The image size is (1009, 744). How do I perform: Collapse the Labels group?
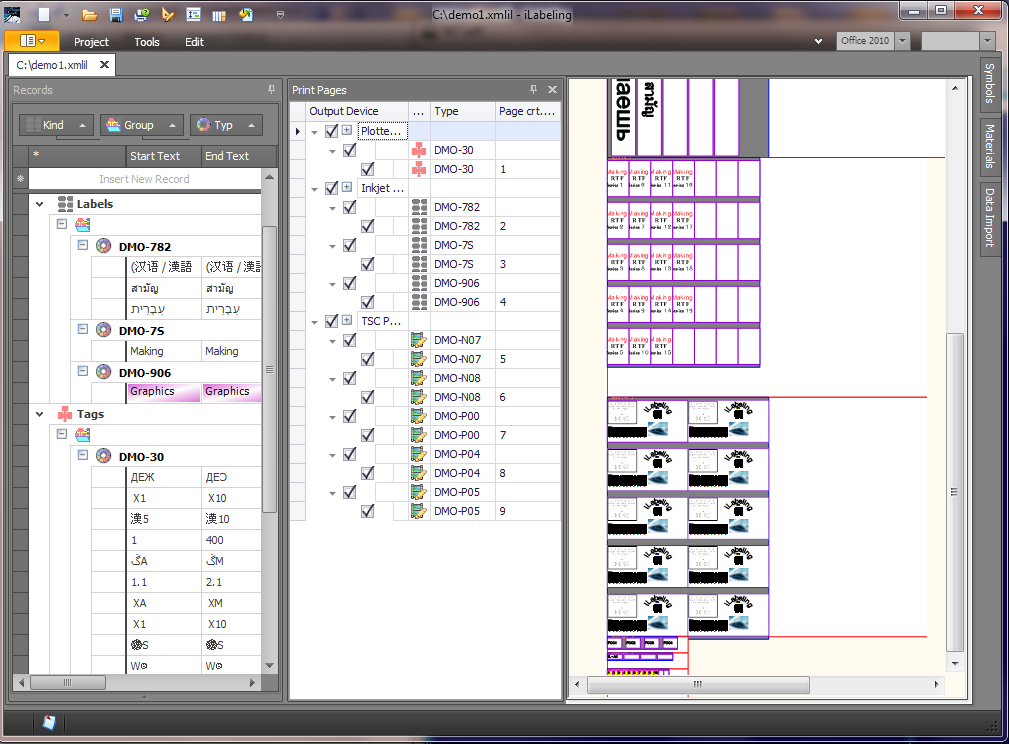point(40,204)
